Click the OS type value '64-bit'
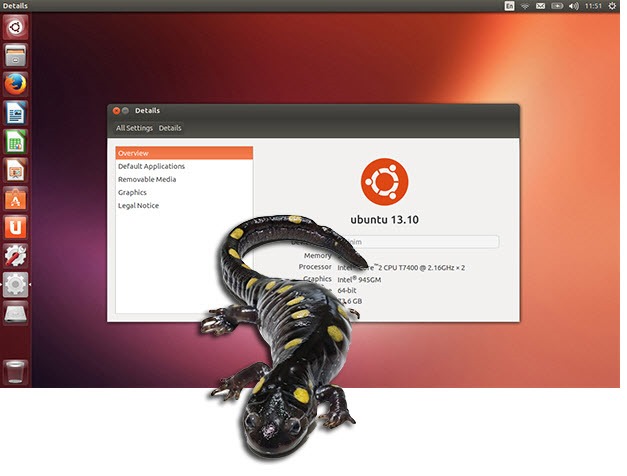 coord(347,290)
